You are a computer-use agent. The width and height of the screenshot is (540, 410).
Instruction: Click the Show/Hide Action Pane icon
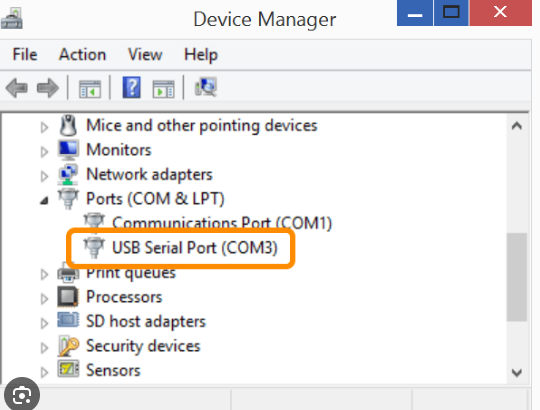coord(163,89)
